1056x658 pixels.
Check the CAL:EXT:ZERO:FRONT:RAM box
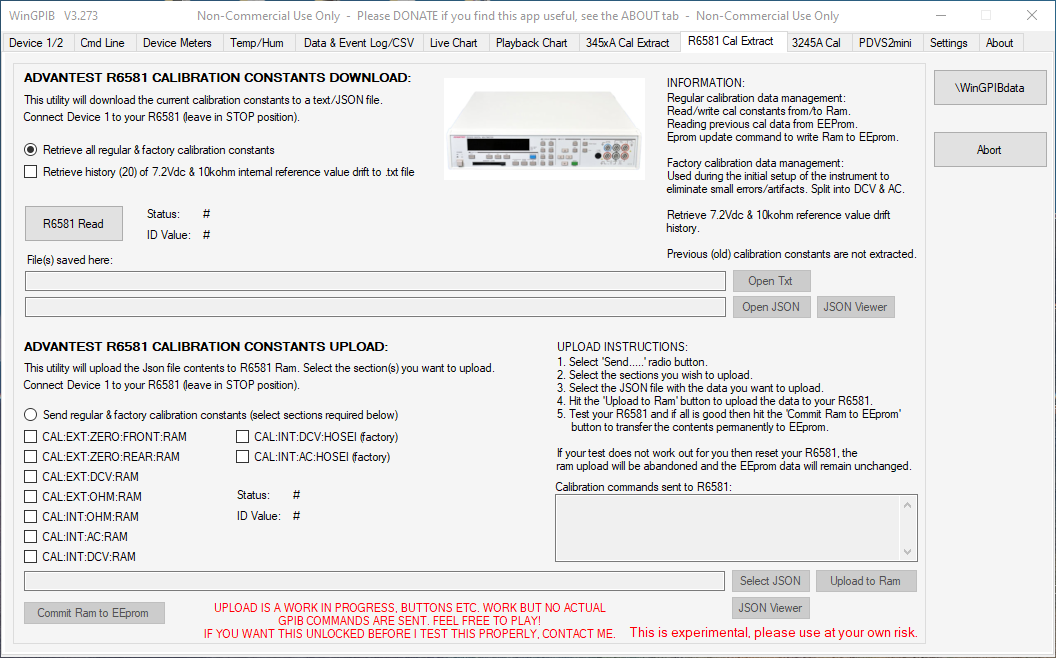click(31, 437)
